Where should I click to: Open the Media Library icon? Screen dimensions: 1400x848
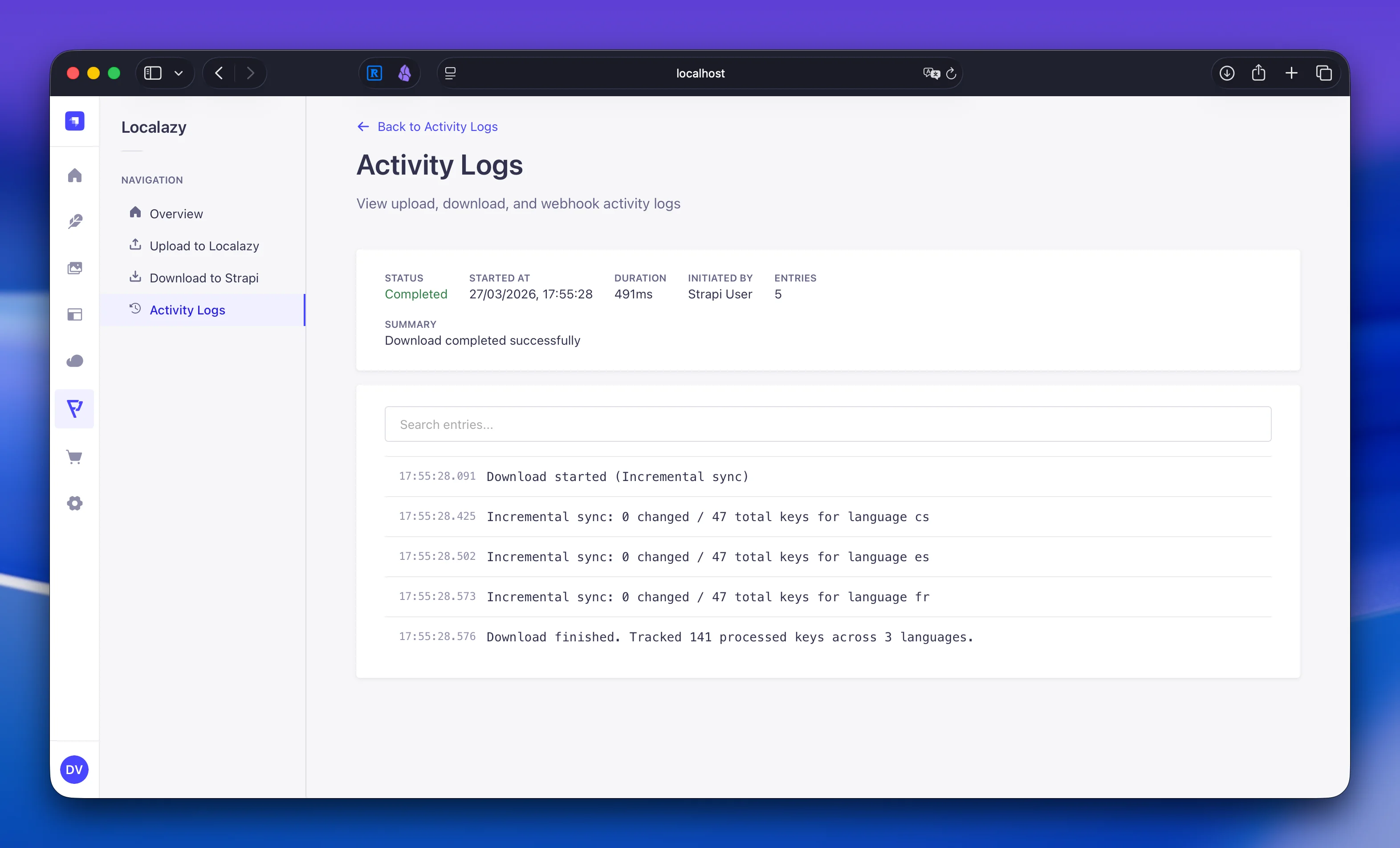click(x=74, y=268)
